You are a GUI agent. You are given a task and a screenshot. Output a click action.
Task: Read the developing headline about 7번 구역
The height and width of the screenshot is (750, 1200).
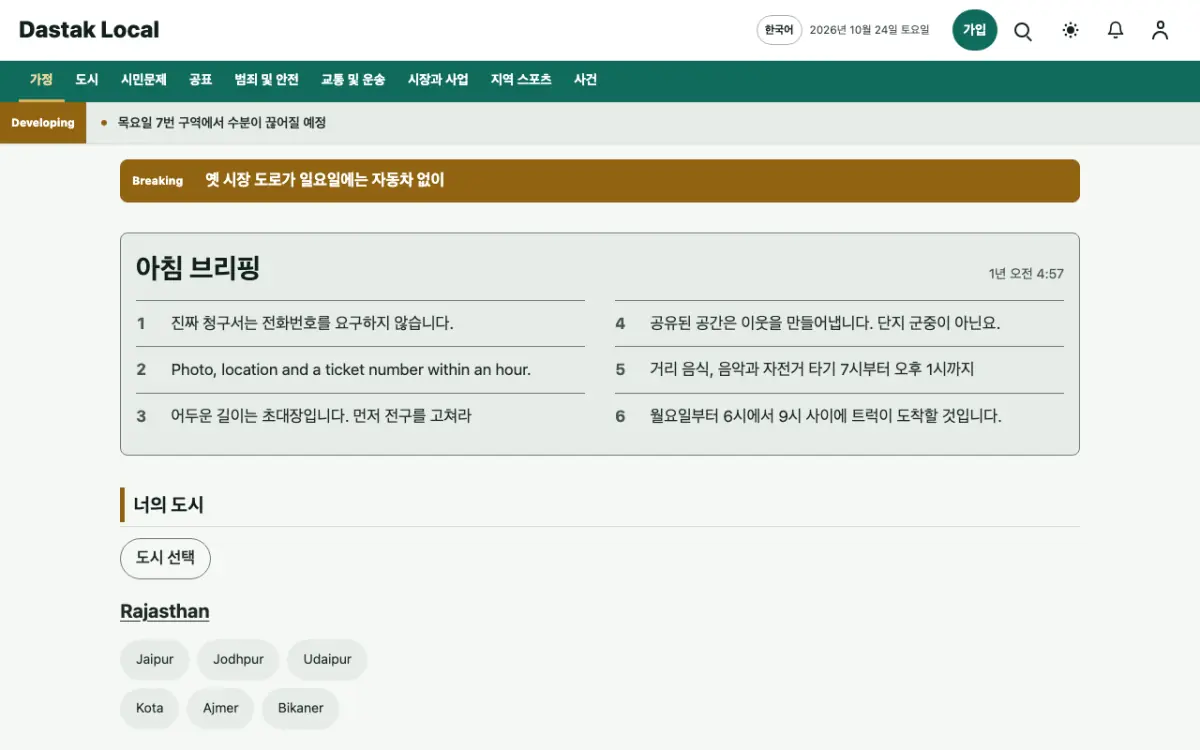[222, 123]
